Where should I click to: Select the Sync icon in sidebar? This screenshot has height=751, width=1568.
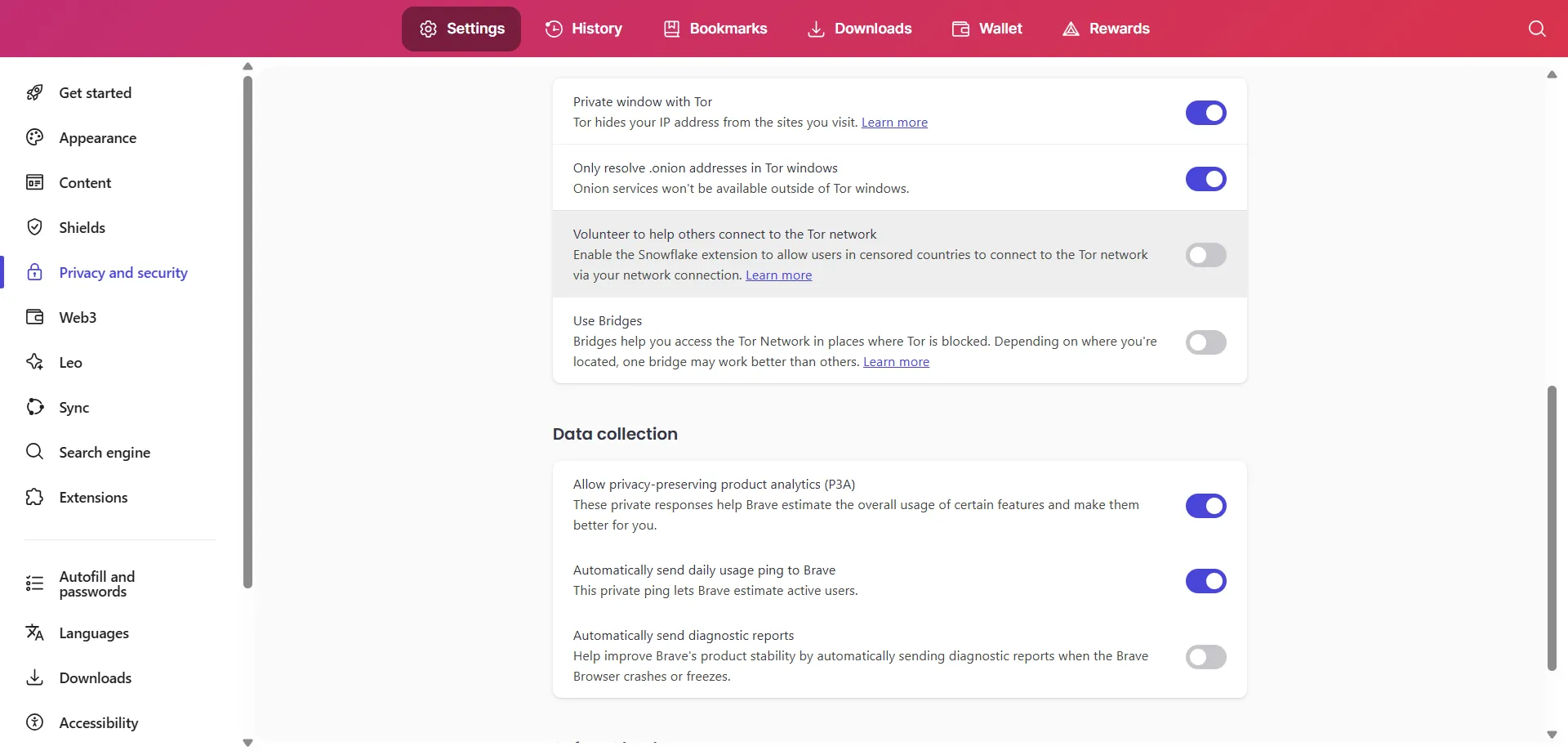coord(34,407)
